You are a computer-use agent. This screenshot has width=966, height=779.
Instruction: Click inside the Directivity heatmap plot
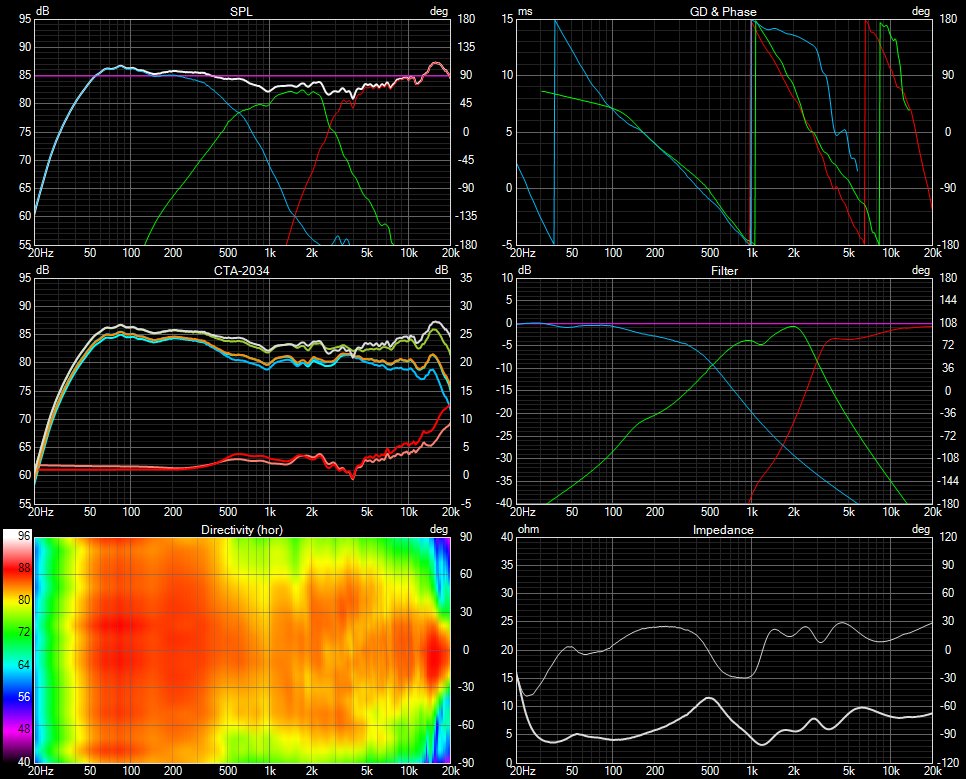(x=242, y=650)
